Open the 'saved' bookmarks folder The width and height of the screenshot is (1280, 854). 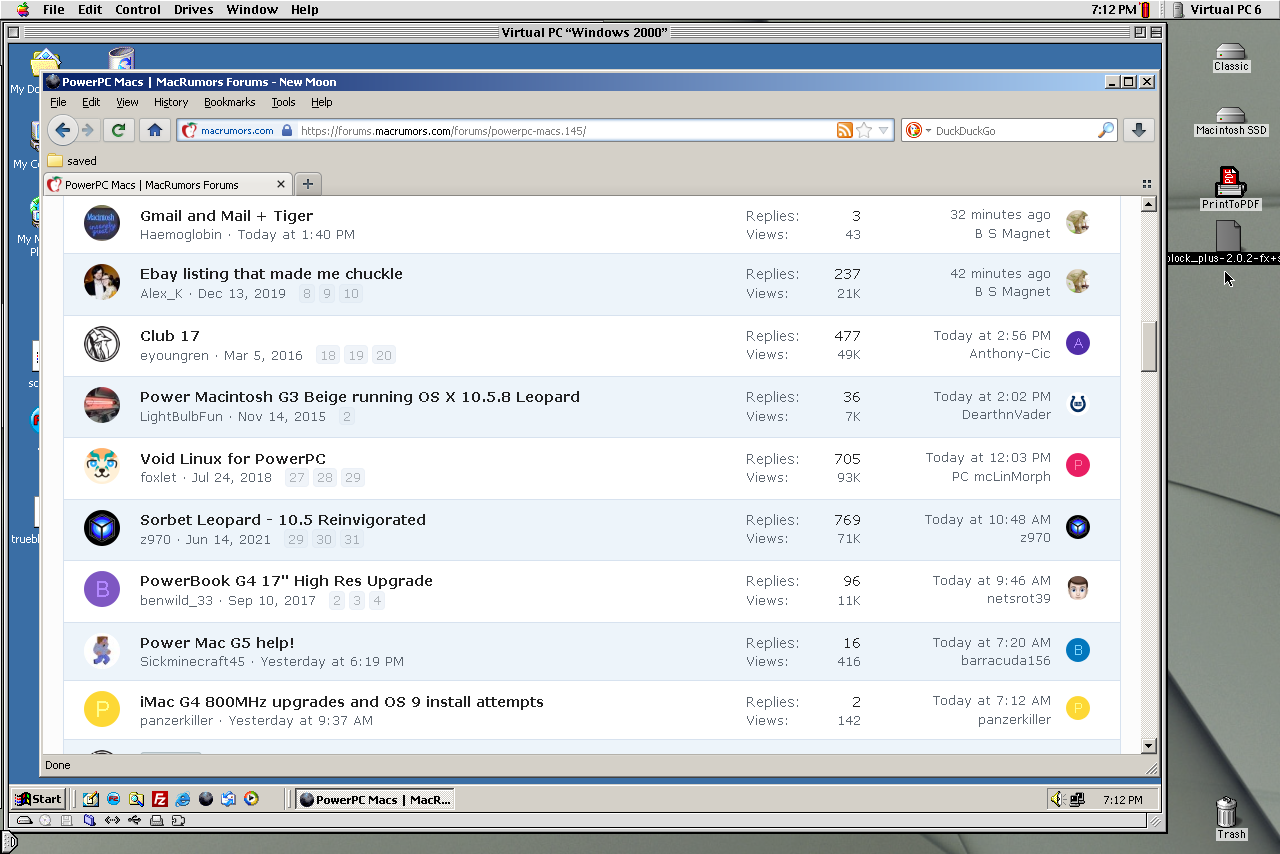click(x=72, y=161)
